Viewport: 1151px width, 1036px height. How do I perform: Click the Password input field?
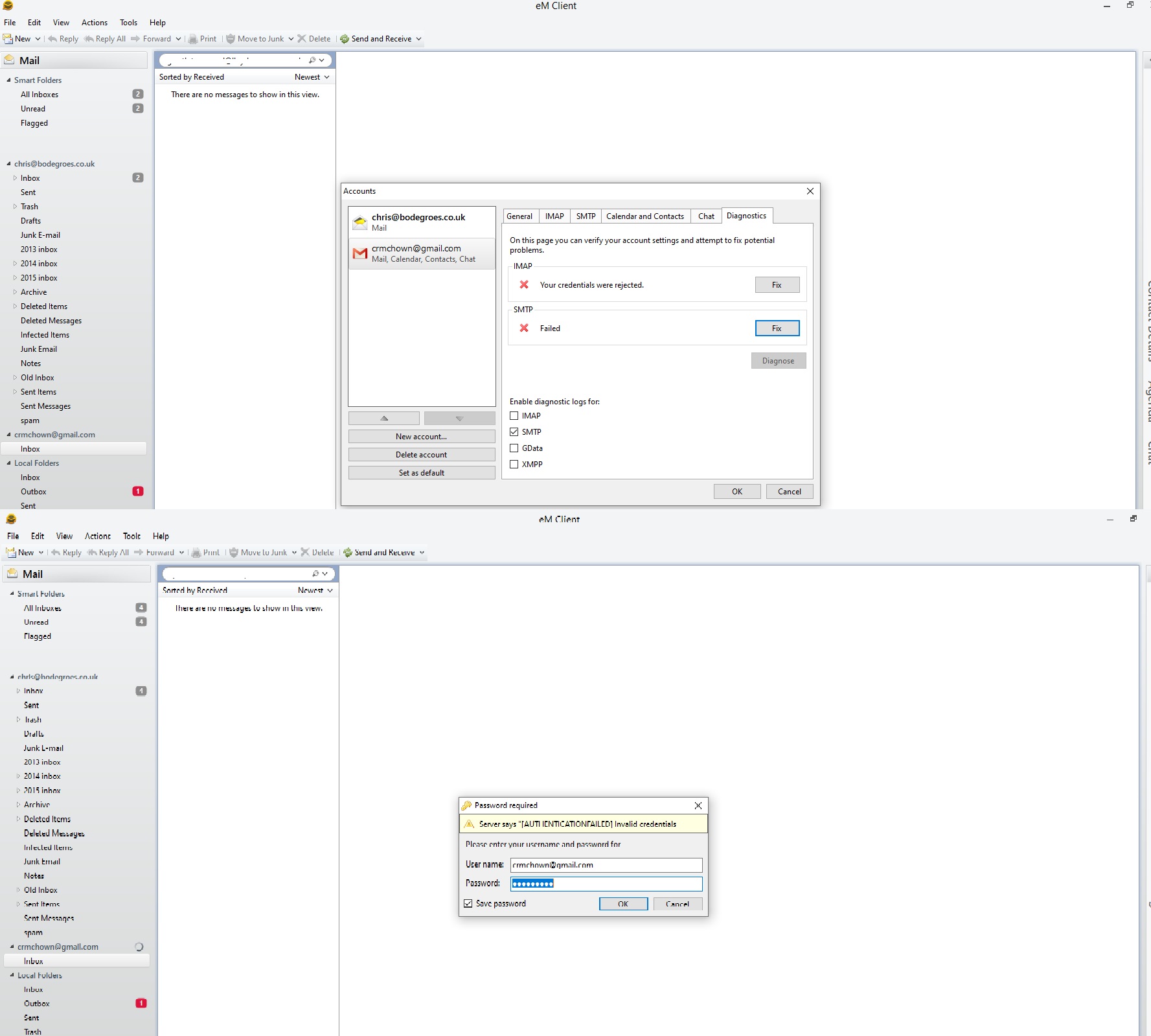(606, 884)
